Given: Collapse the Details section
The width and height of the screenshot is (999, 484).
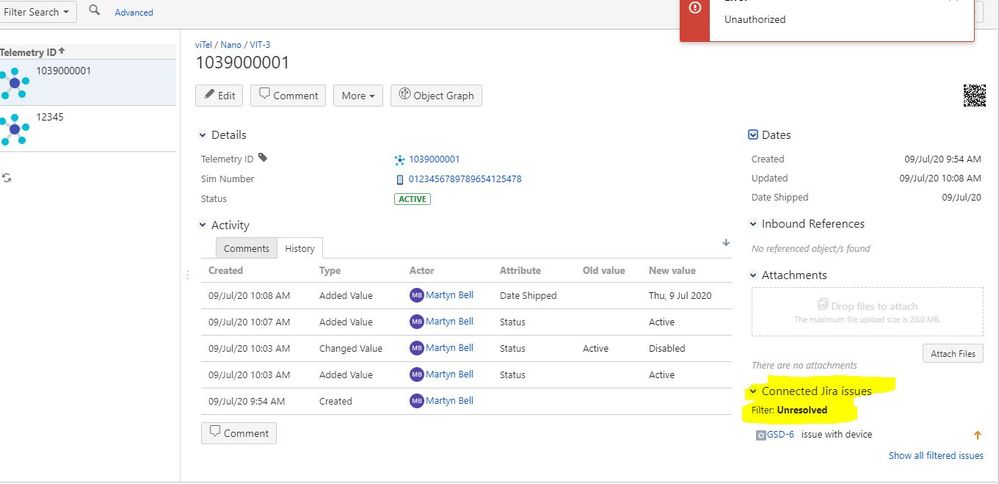Looking at the screenshot, I should pyautogui.click(x=203, y=135).
